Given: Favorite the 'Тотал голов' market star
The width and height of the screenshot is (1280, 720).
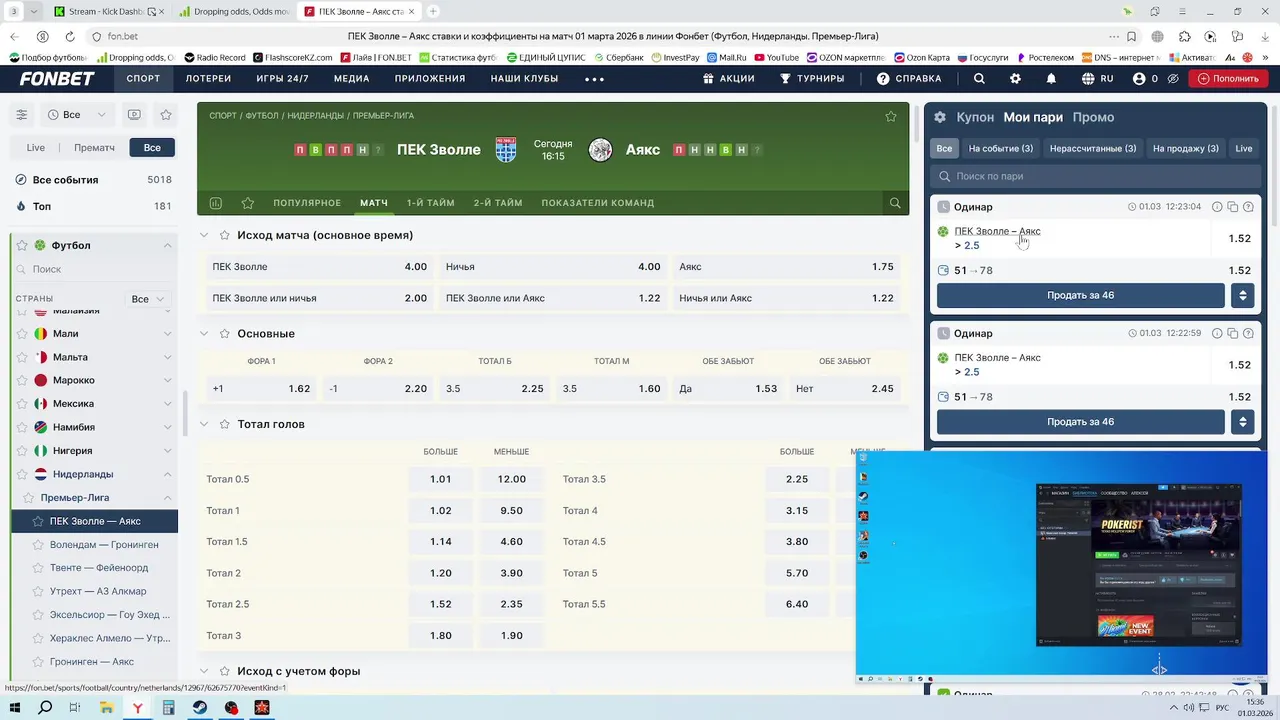Looking at the screenshot, I should pos(225,424).
